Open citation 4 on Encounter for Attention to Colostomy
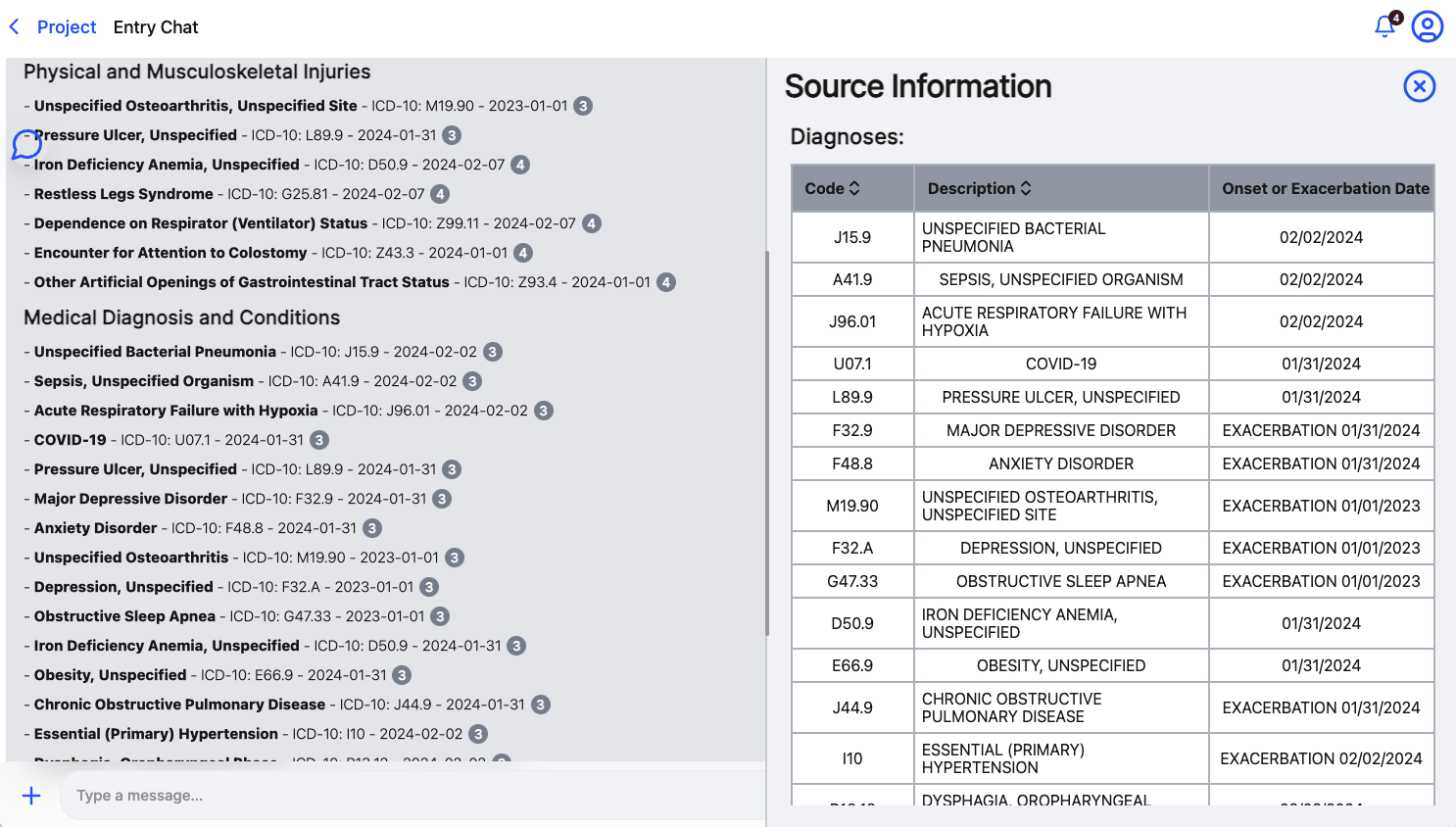The height and width of the screenshot is (827, 1456). pos(522,252)
